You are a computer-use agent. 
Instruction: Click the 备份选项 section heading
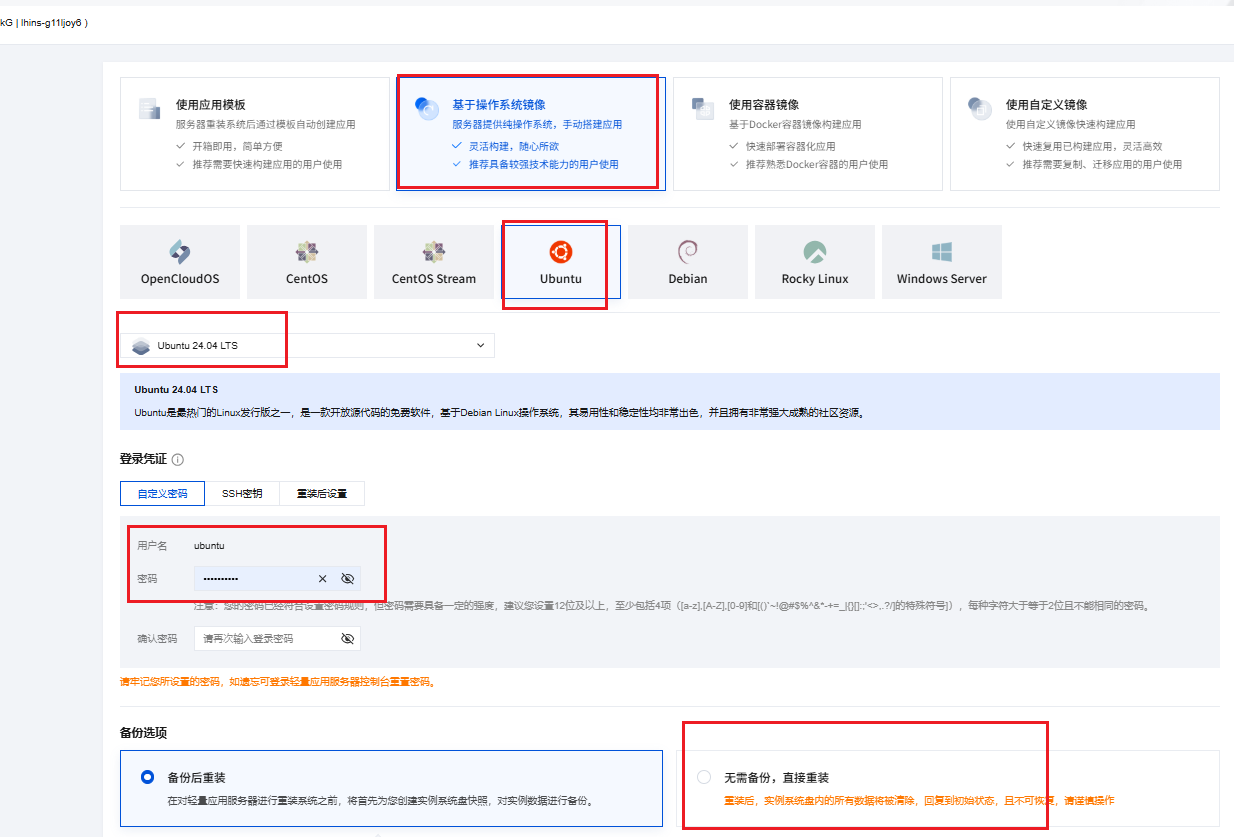(144, 733)
